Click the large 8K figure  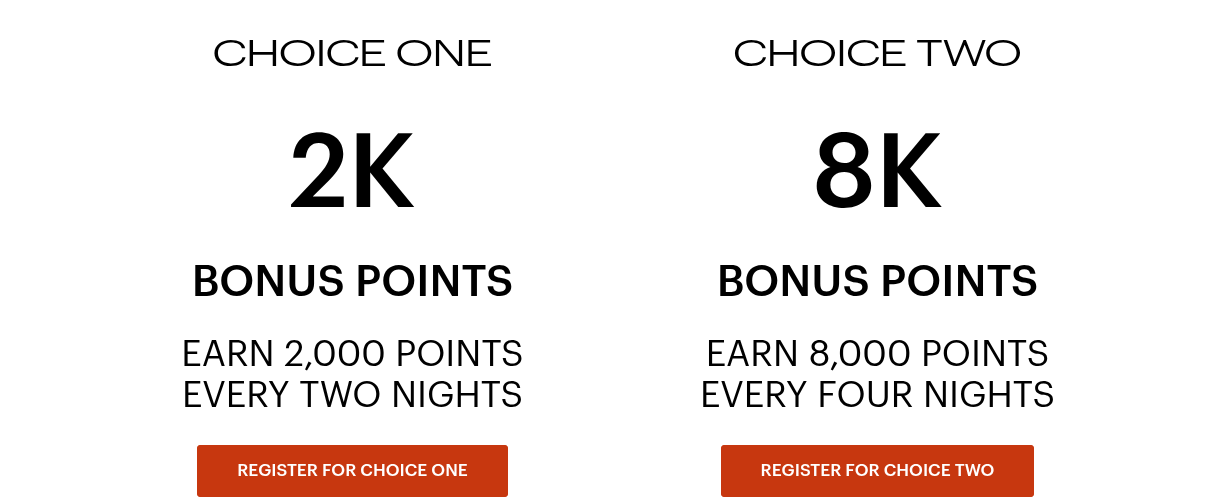pos(877,172)
